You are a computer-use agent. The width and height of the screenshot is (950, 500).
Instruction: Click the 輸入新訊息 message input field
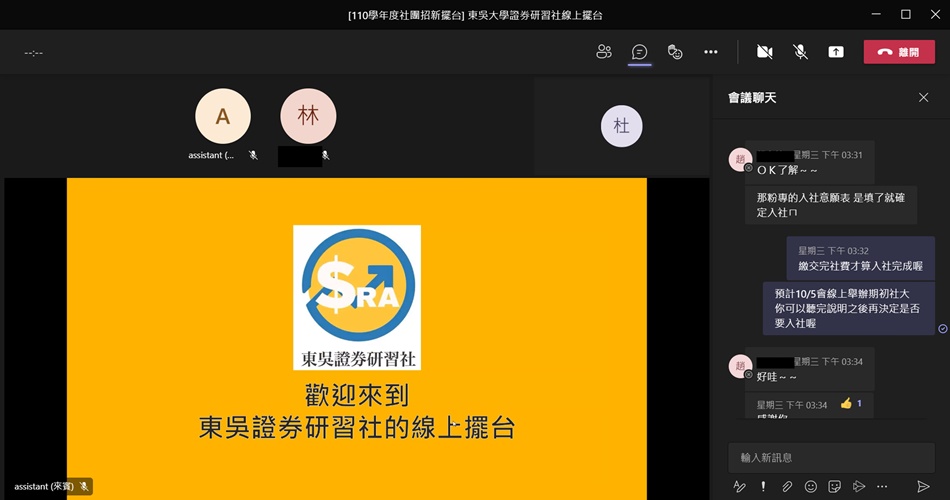tap(830, 457)
